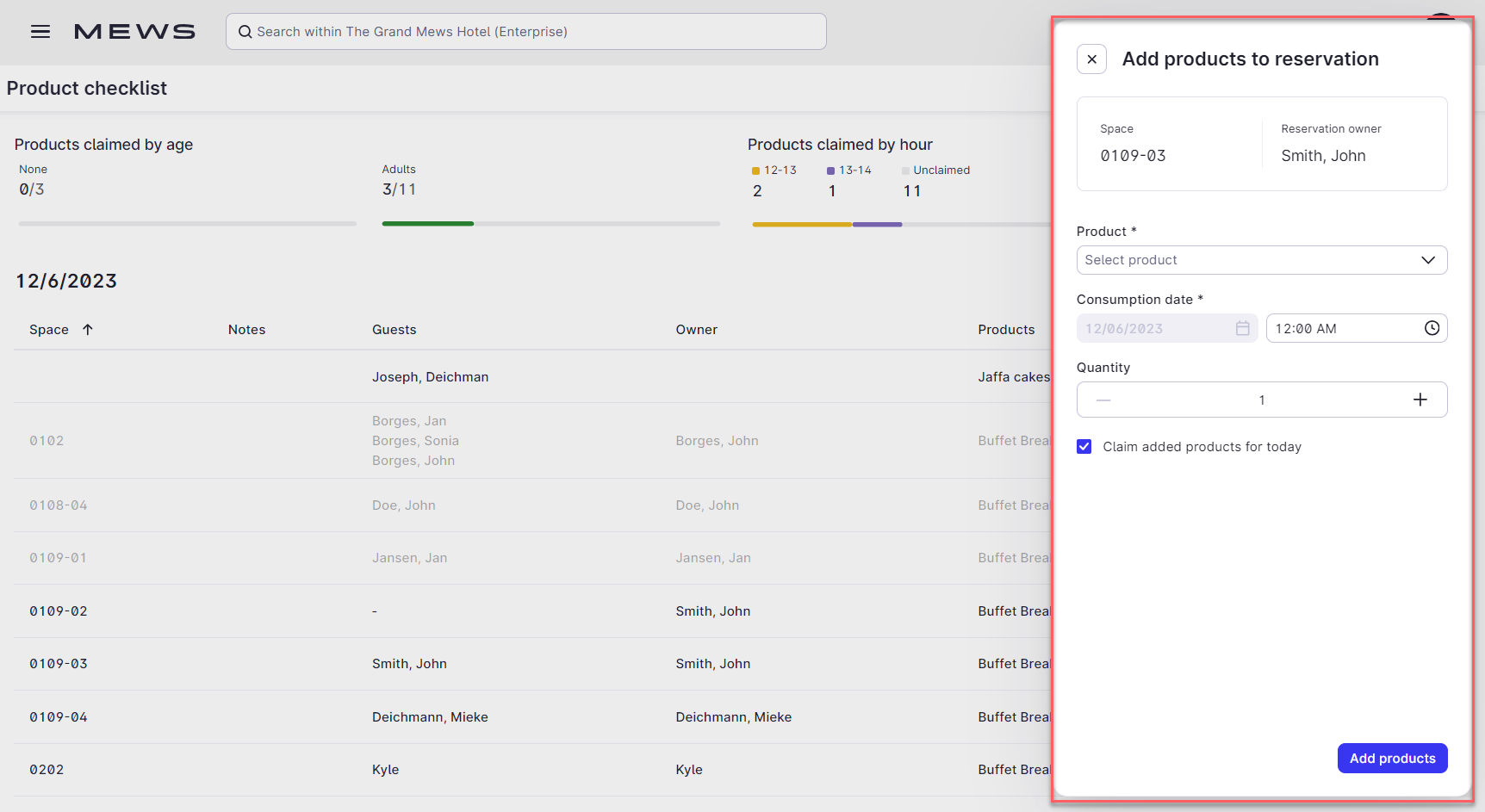This screenshot has height=812, width=1485.
Task: Click the Adults products progress bar
Action: (550, 223)
